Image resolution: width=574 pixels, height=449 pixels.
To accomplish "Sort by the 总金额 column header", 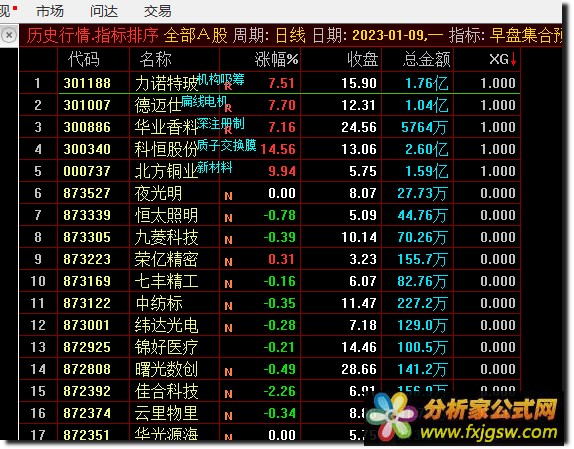I will 426,59.
